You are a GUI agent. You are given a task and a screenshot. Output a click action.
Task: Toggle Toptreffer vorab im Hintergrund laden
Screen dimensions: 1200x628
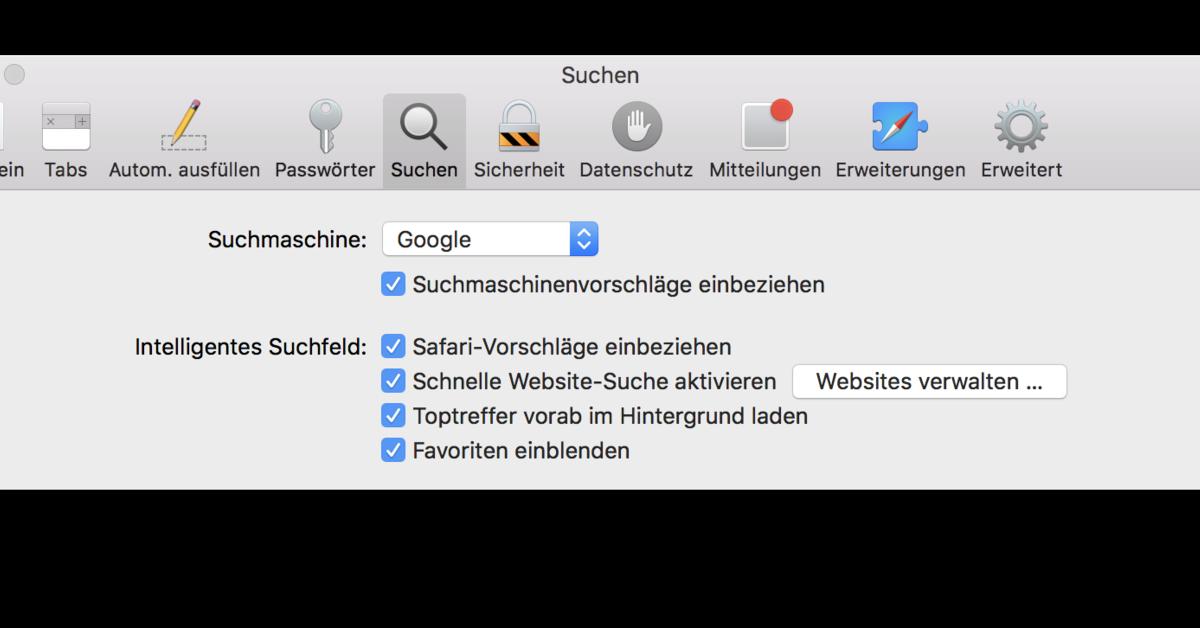(393, 416)
